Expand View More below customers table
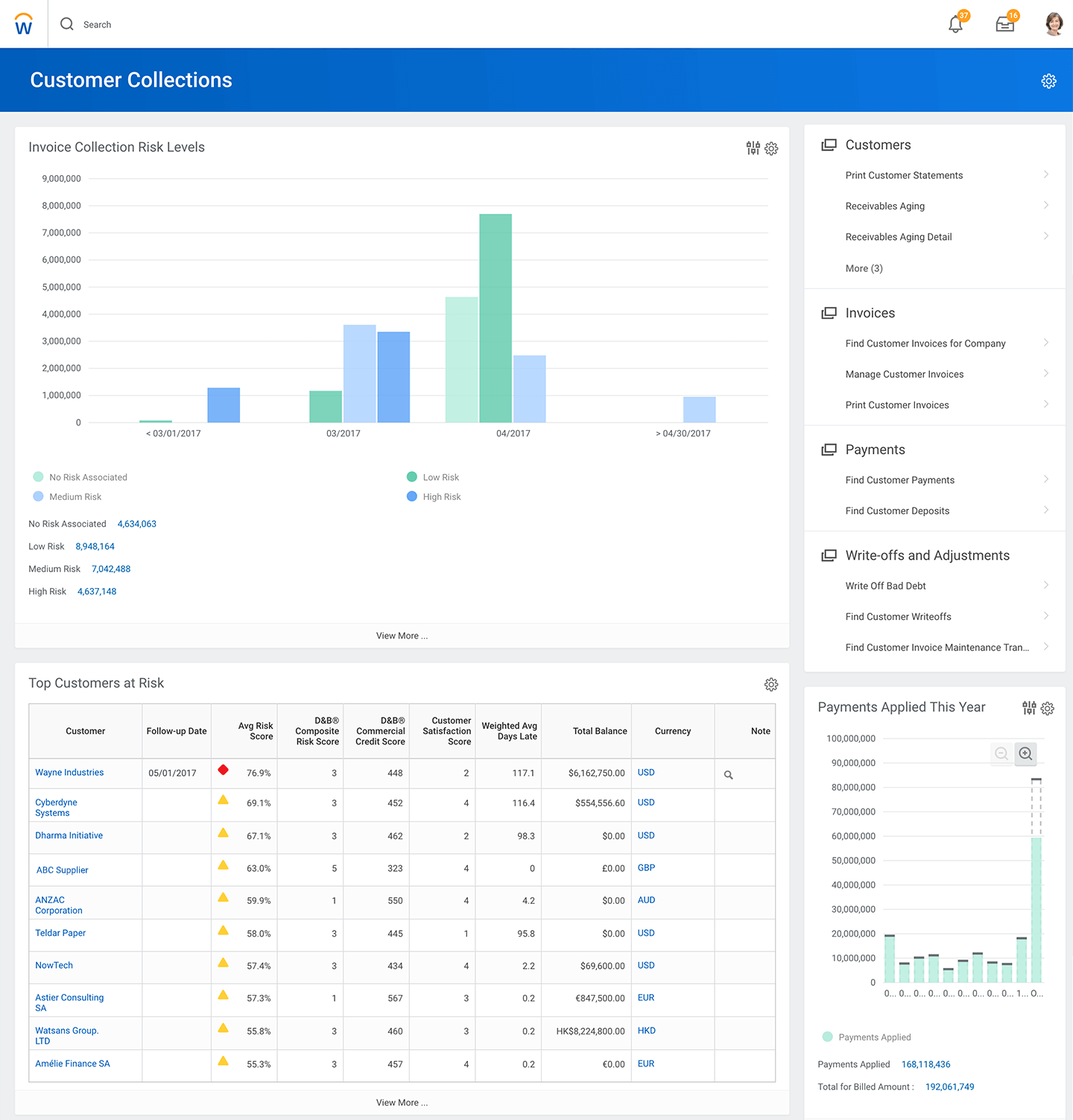The image size is (1073, 1120). coord(402,1102)
